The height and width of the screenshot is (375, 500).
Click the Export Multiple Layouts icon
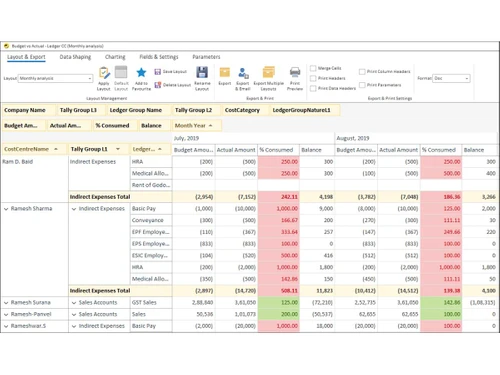point(268,72)
